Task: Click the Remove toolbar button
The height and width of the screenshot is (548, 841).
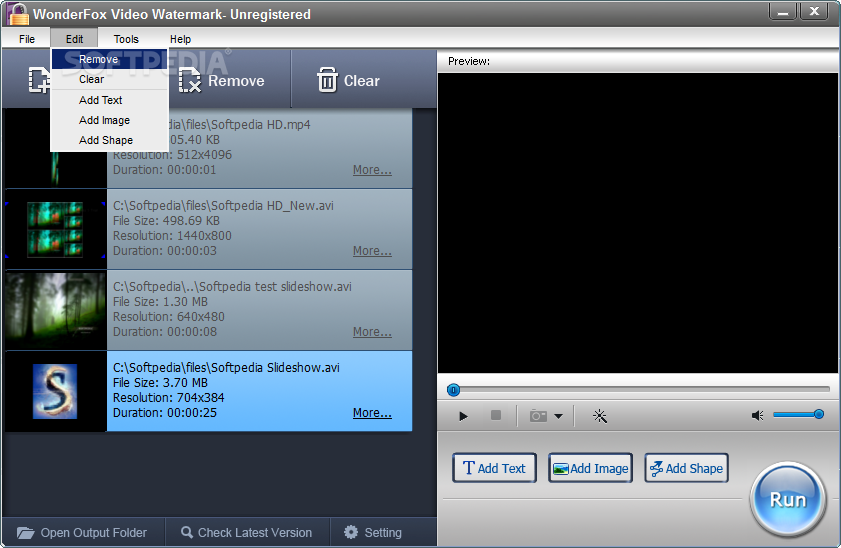Action: [222, 81]
